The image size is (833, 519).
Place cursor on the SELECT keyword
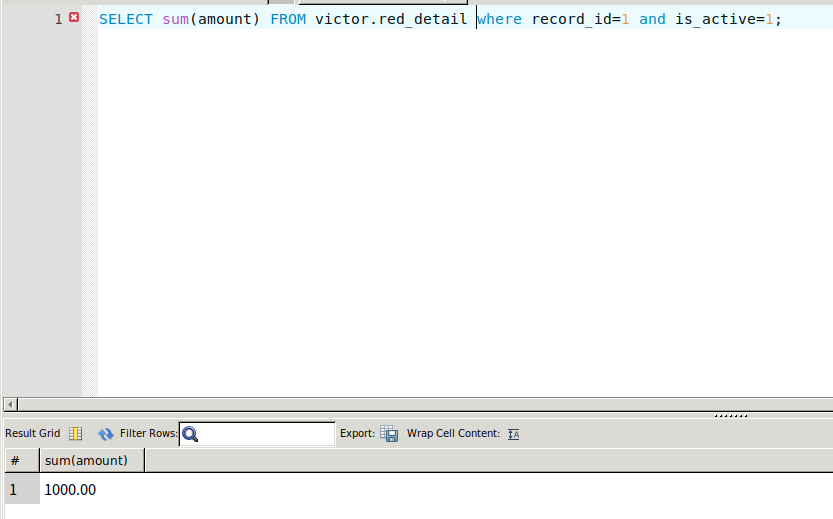pyautogui.click(x=125, y=19)
